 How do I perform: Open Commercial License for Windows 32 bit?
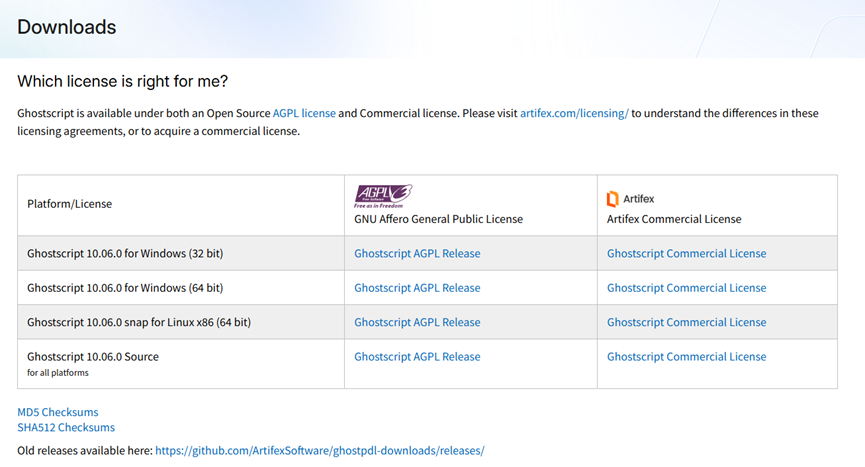click(686, 254)
